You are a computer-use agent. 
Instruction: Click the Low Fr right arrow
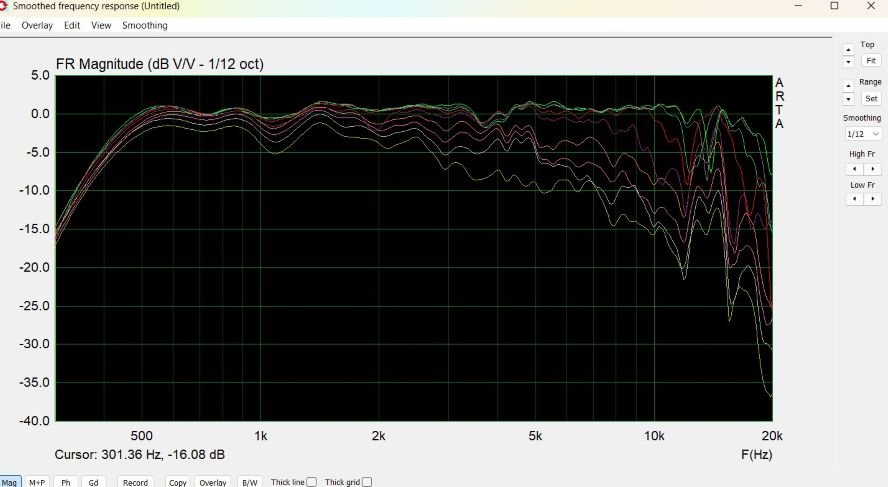point(872,199)
